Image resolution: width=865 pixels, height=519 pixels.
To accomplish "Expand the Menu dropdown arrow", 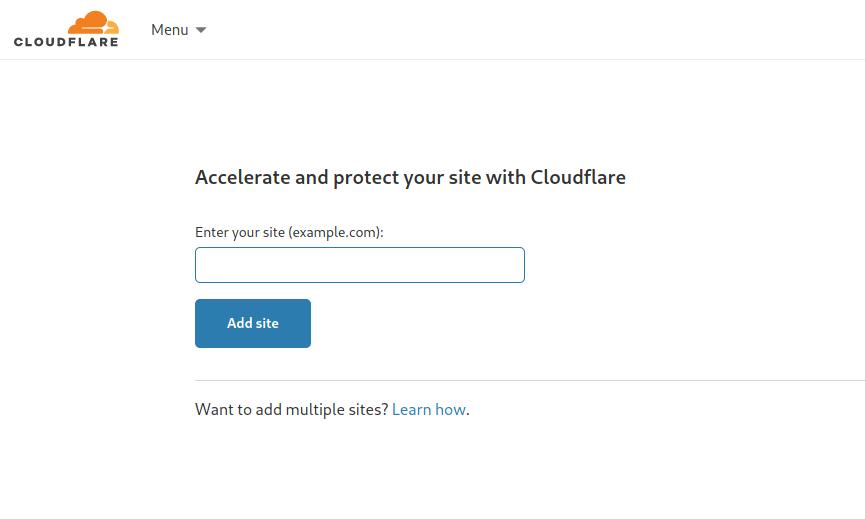I will pyautogui.click(x=201, y=30).
